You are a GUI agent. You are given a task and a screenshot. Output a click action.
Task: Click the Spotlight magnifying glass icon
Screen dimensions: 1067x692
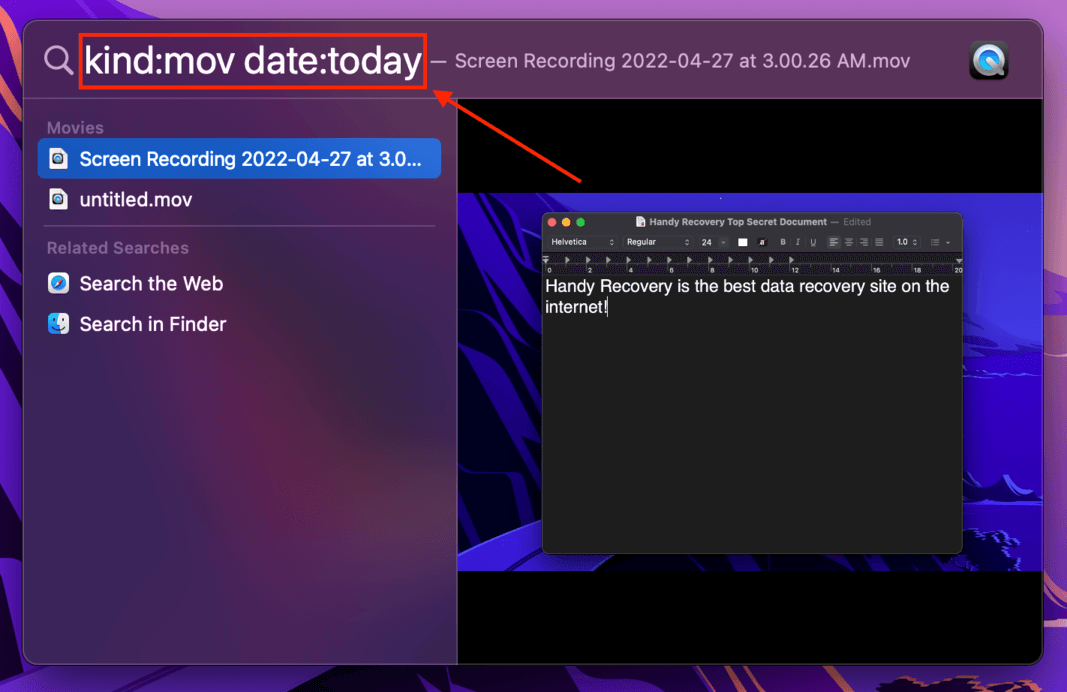click(59, 61)
